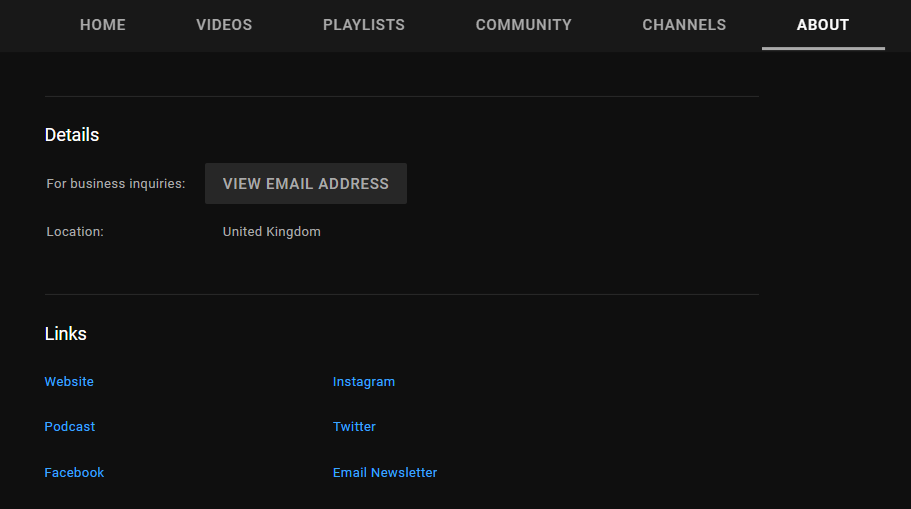The height and width of the screenshot is (509, 911).
Task: Click the Email Newsletter link
Action: pos(385,472)
